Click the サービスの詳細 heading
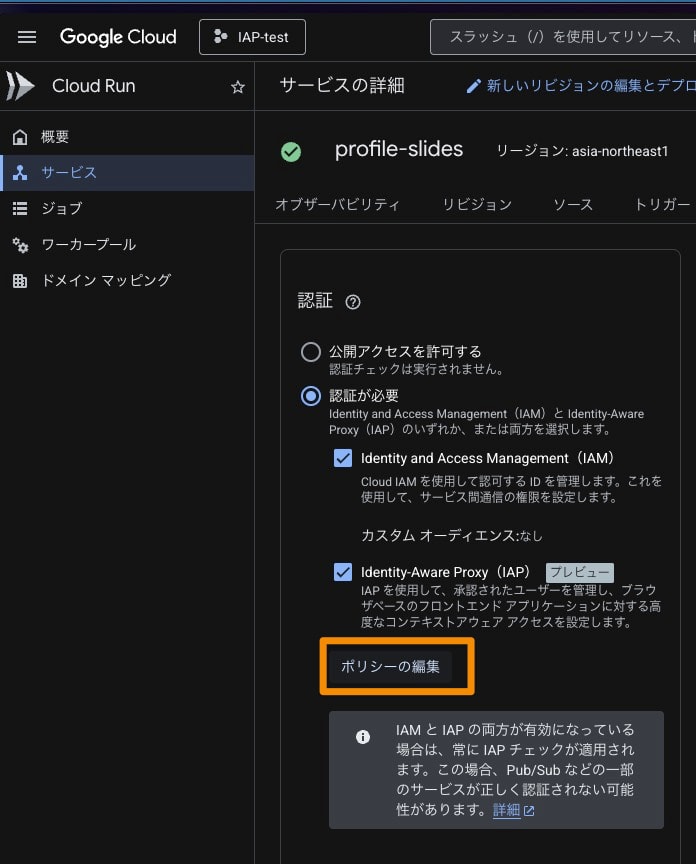The height and width of the screenshot is (864, 696). tap(342, 85)
